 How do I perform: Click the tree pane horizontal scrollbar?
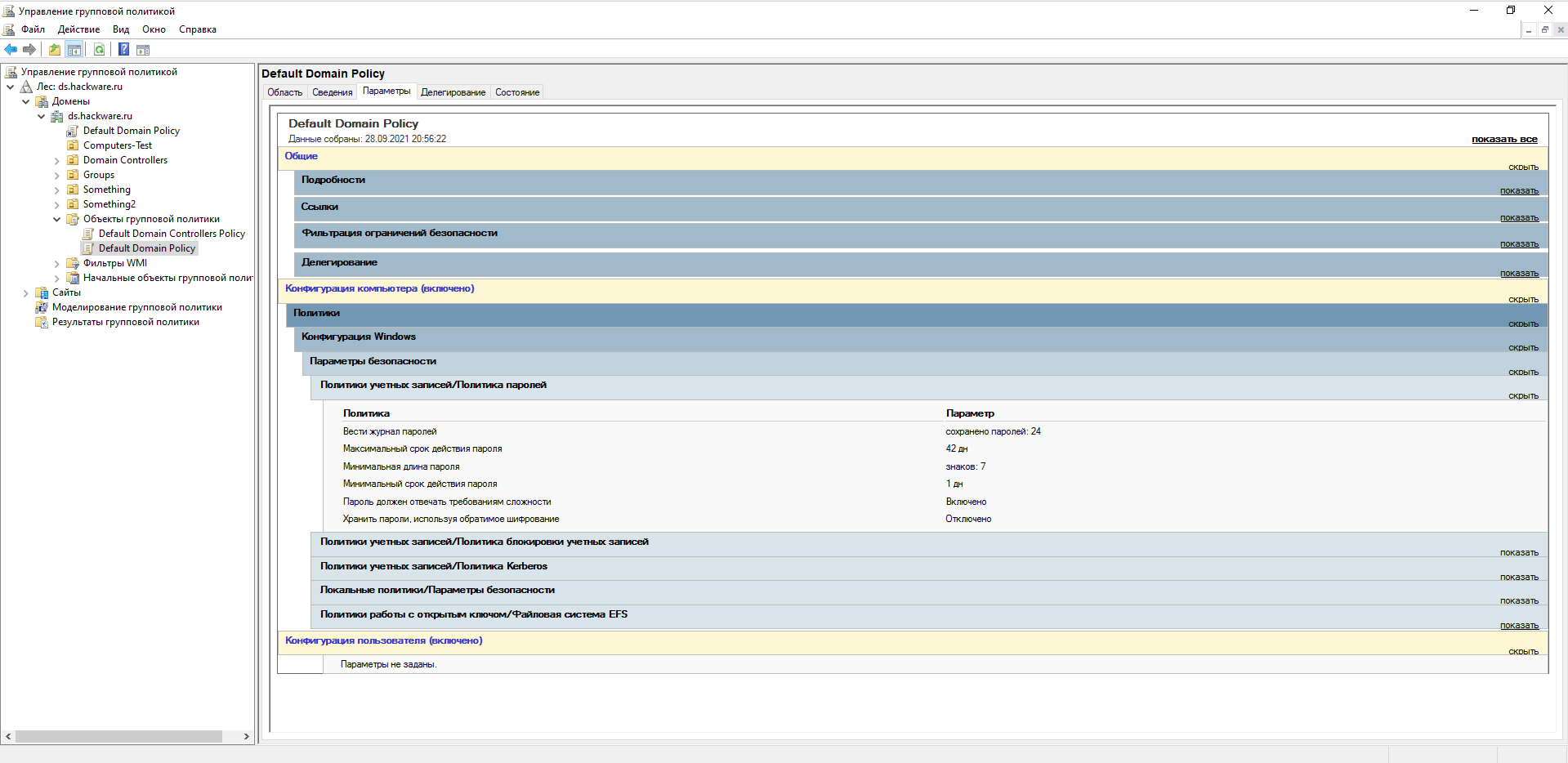point(118,736)
